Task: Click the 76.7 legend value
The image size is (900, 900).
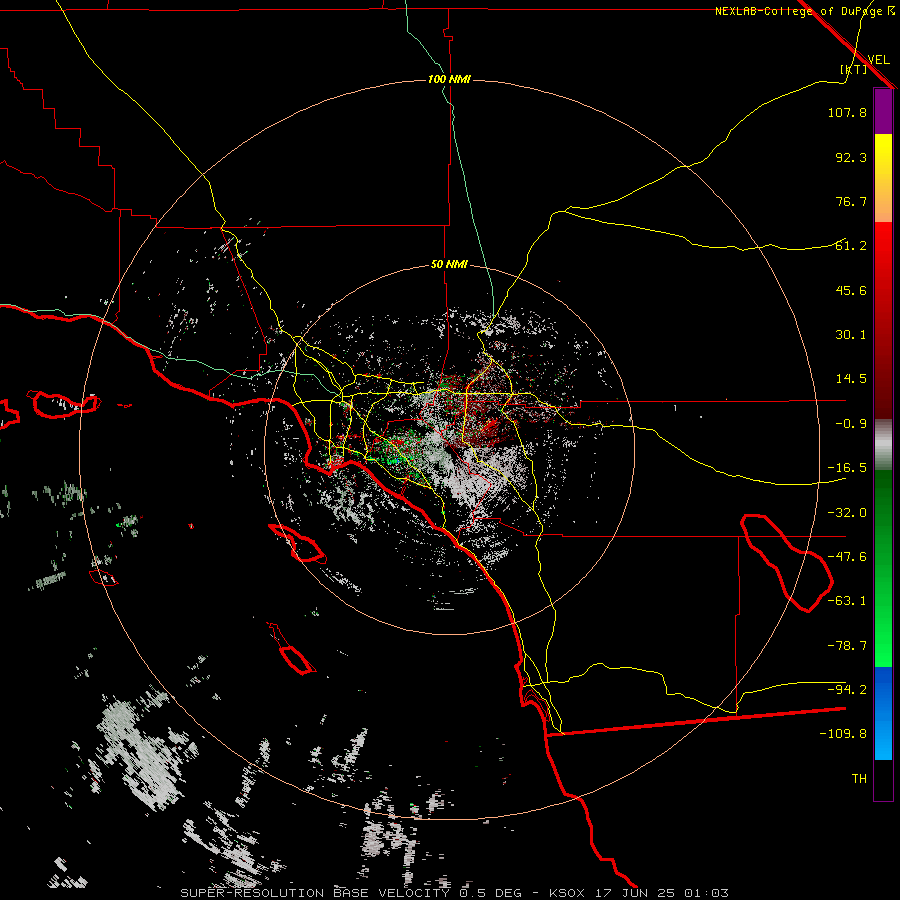Action: coord(851,201)
